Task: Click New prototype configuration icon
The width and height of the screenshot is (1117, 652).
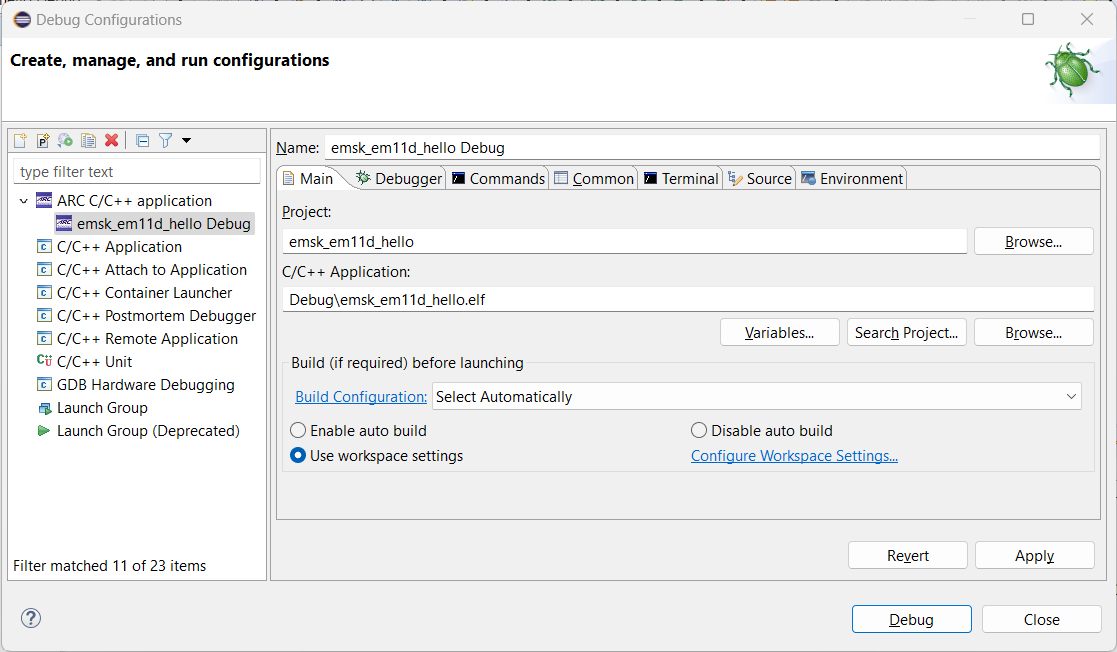Action: 43,140
